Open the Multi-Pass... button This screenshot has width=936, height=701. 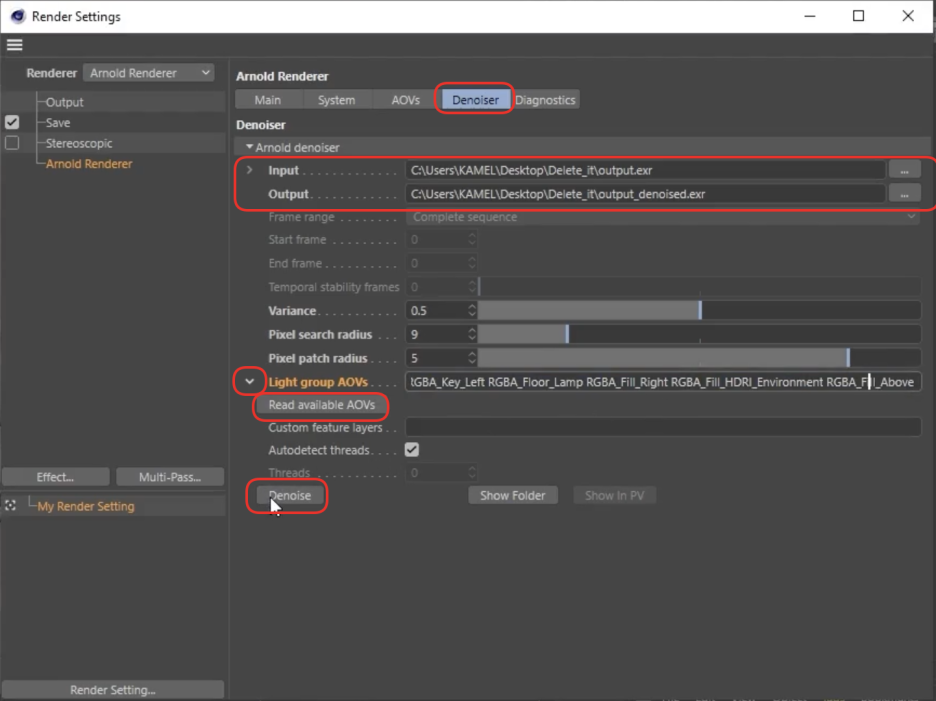[x=170, y=477]
